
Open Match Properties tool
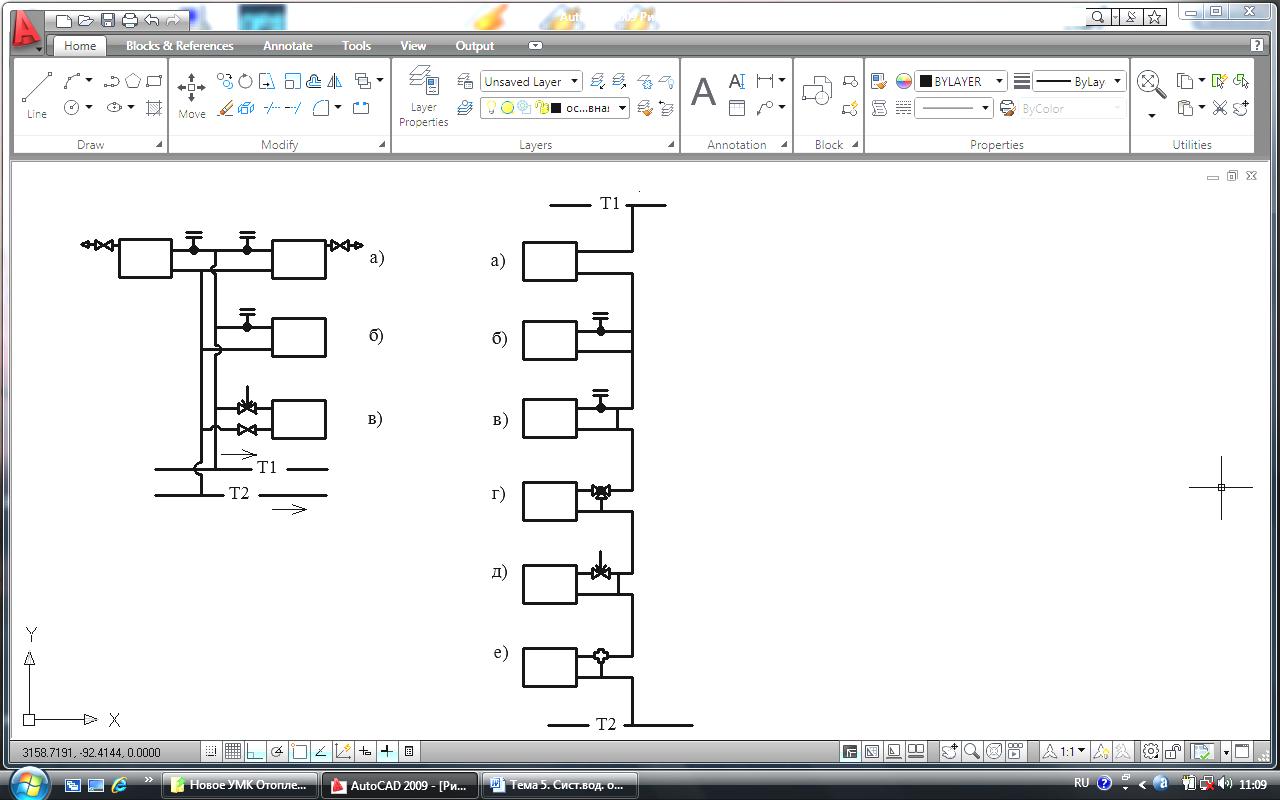[x=879, y=81]
